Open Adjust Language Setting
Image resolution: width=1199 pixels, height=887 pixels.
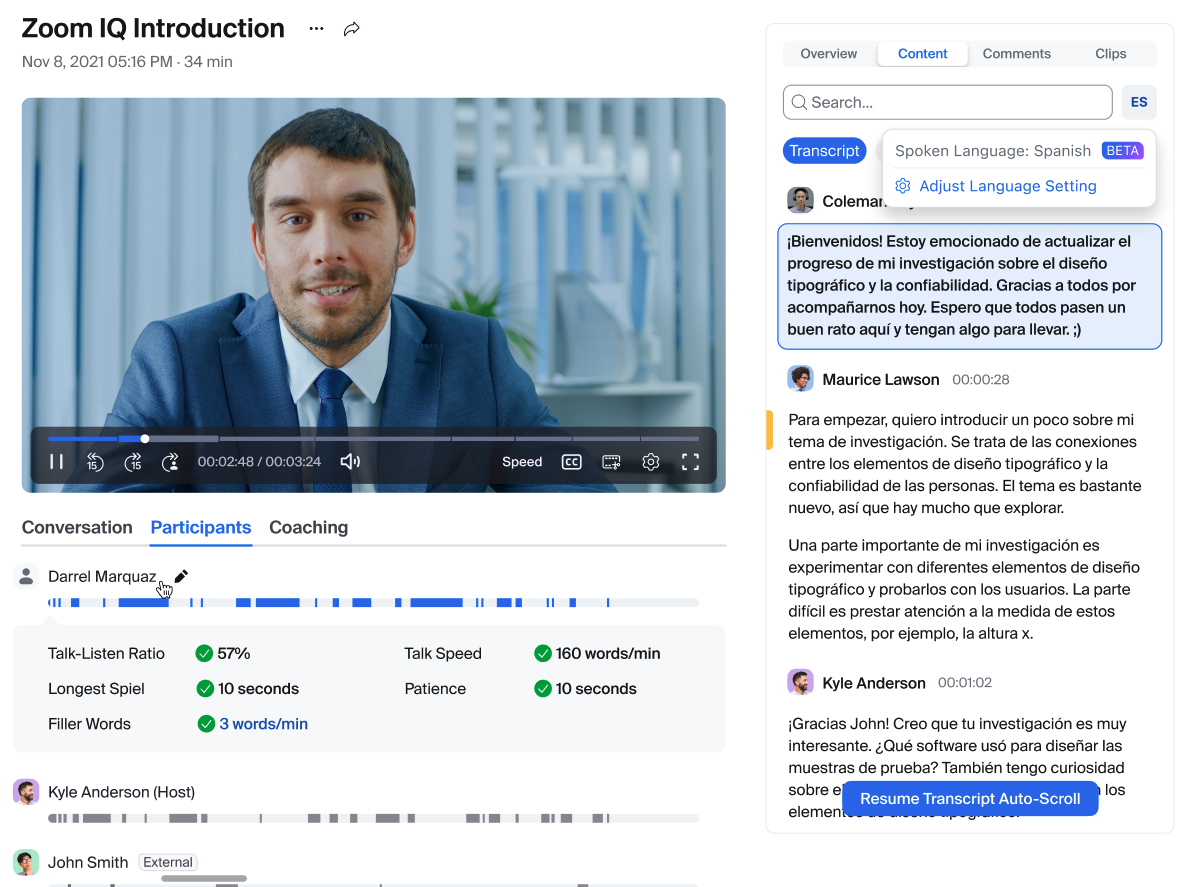pyautogui.click(x=1007, y=186)
